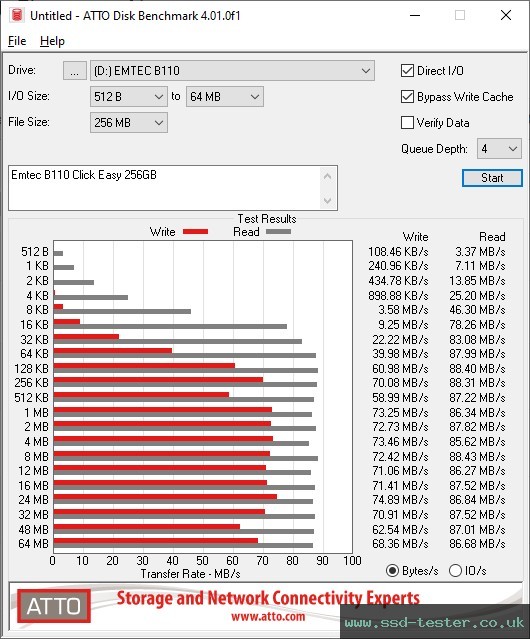Click the 58.99 MB/s write value
Image resolution: width=530 pixels, height=639 pixels.
coord(400,398)
